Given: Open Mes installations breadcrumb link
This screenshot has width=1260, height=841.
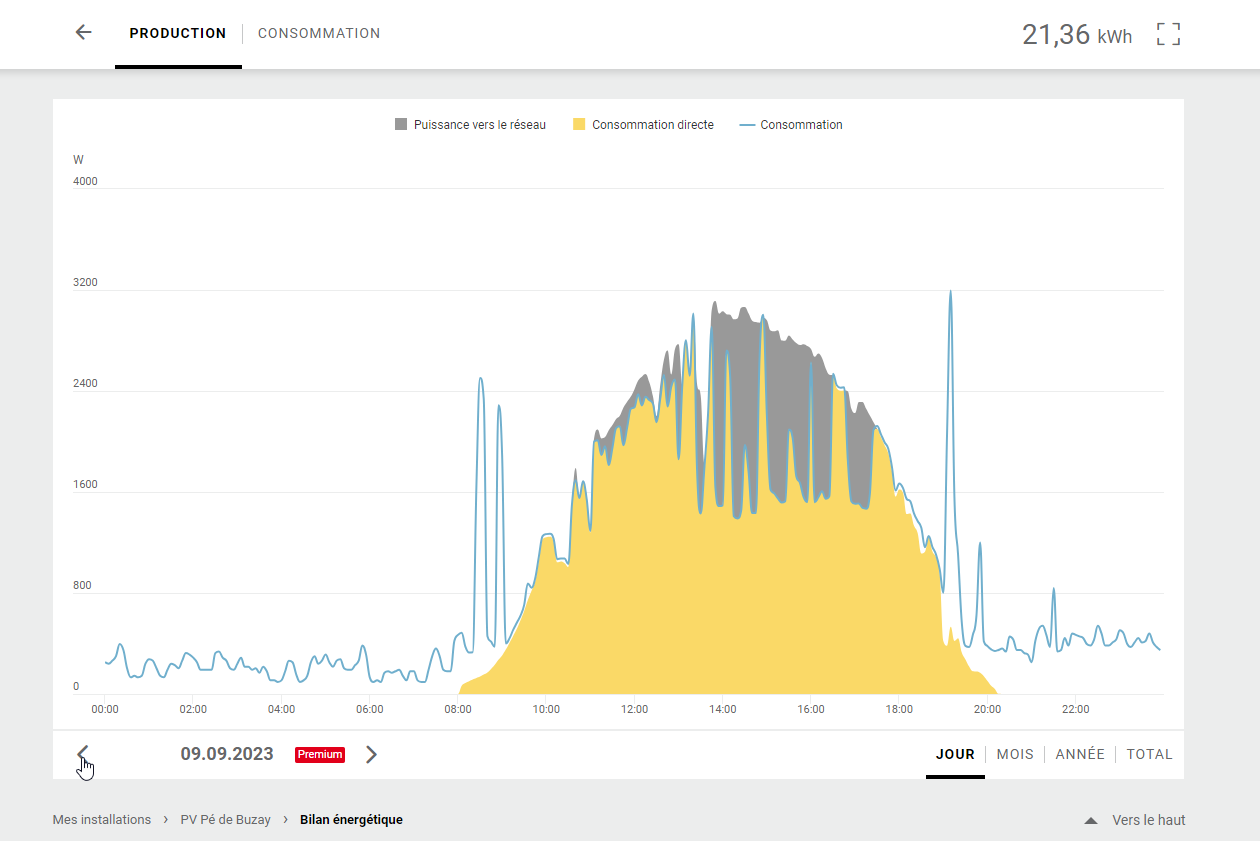Looking at the screenshot, I should (102, 820).
